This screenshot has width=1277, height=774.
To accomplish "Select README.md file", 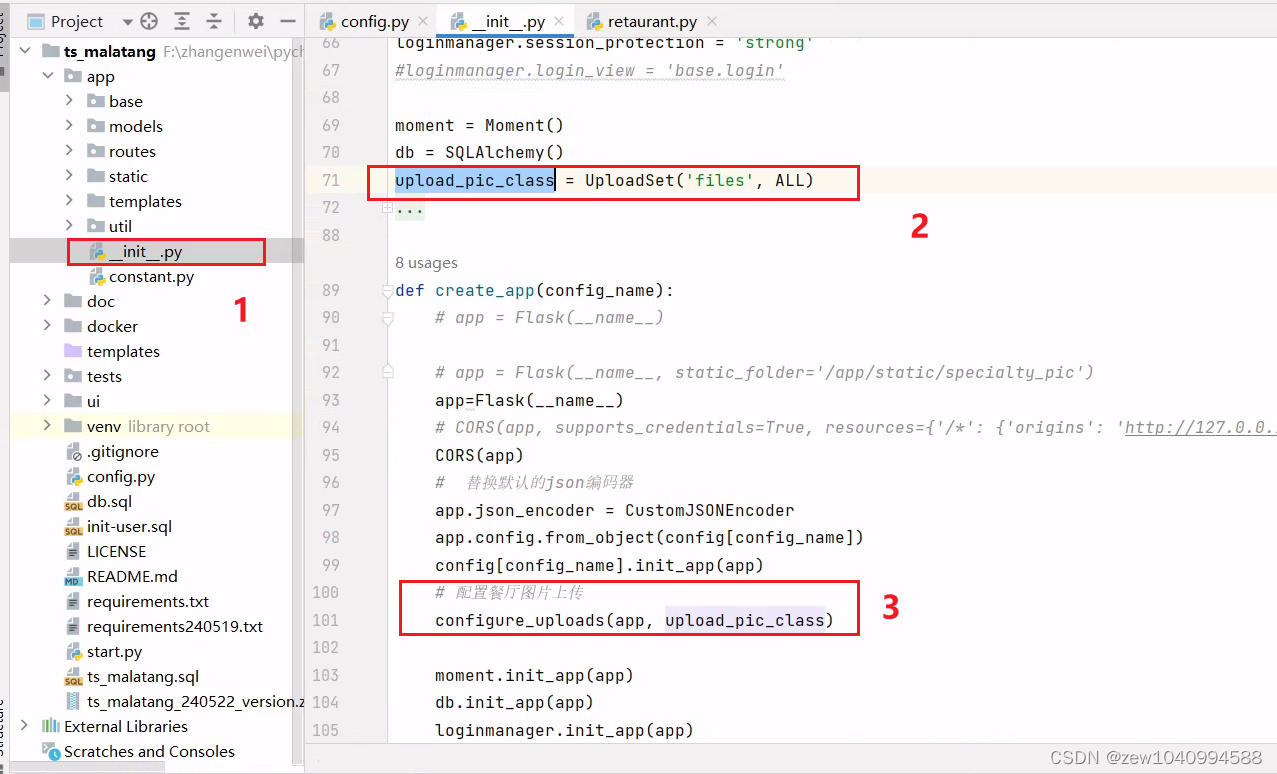I will (x=132, y=576).
